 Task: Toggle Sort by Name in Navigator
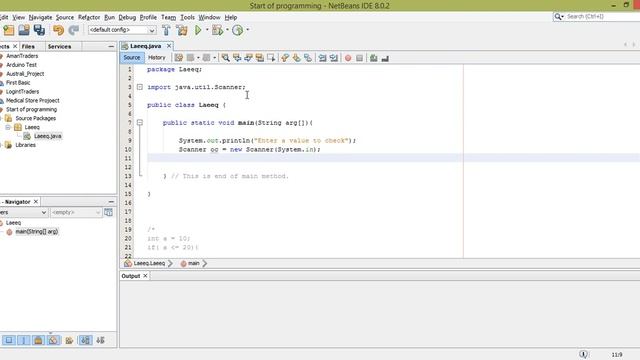click(85, 340)
